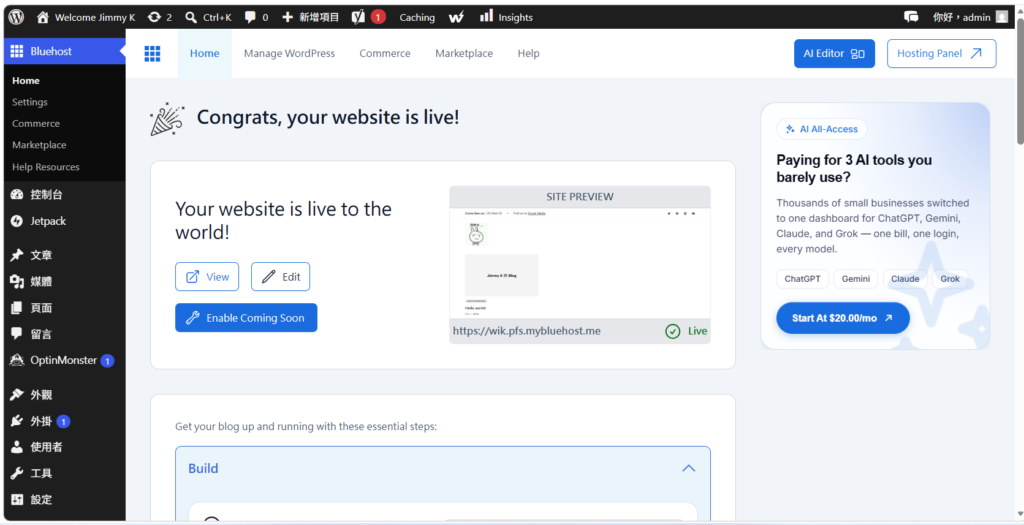This screenshot has height=525, width=1024.
Task: Click the Paying for 3 AI tools heading
Action: coord(854,168)
